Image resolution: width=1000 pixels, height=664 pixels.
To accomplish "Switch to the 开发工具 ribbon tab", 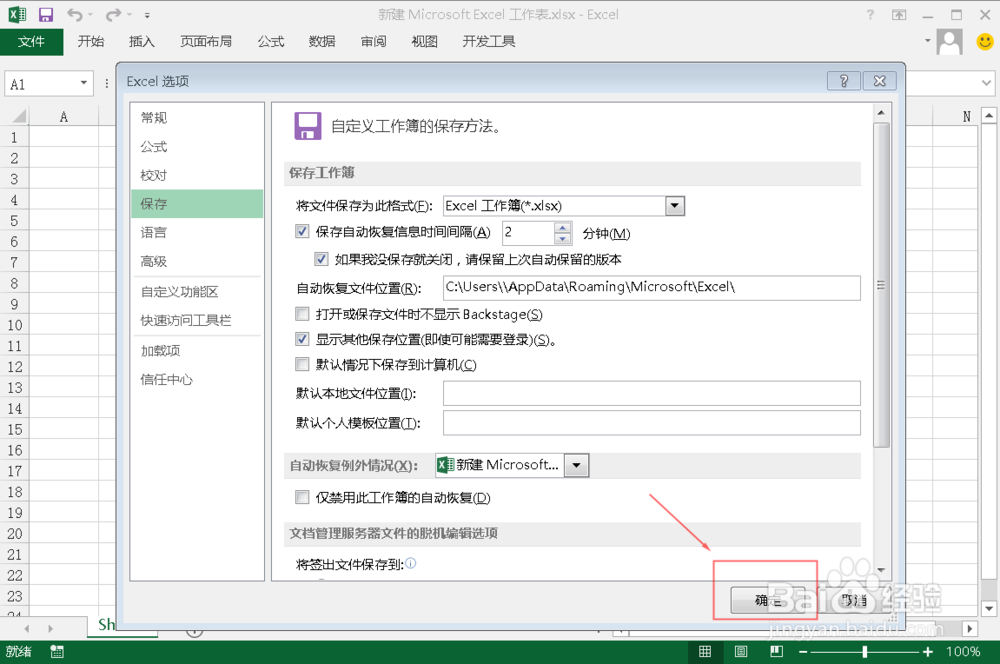I will (489, 41).
